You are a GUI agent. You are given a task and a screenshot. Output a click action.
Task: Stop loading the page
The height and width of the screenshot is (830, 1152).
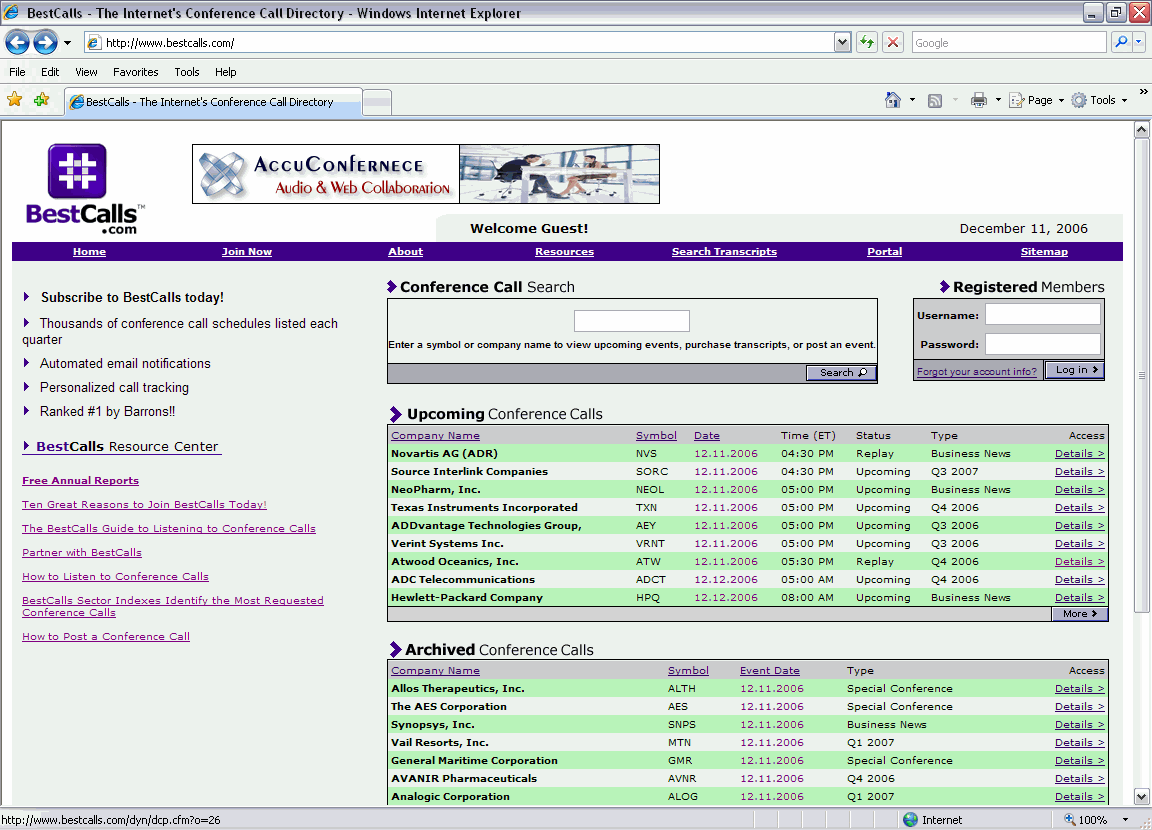(x=891, y=42)
